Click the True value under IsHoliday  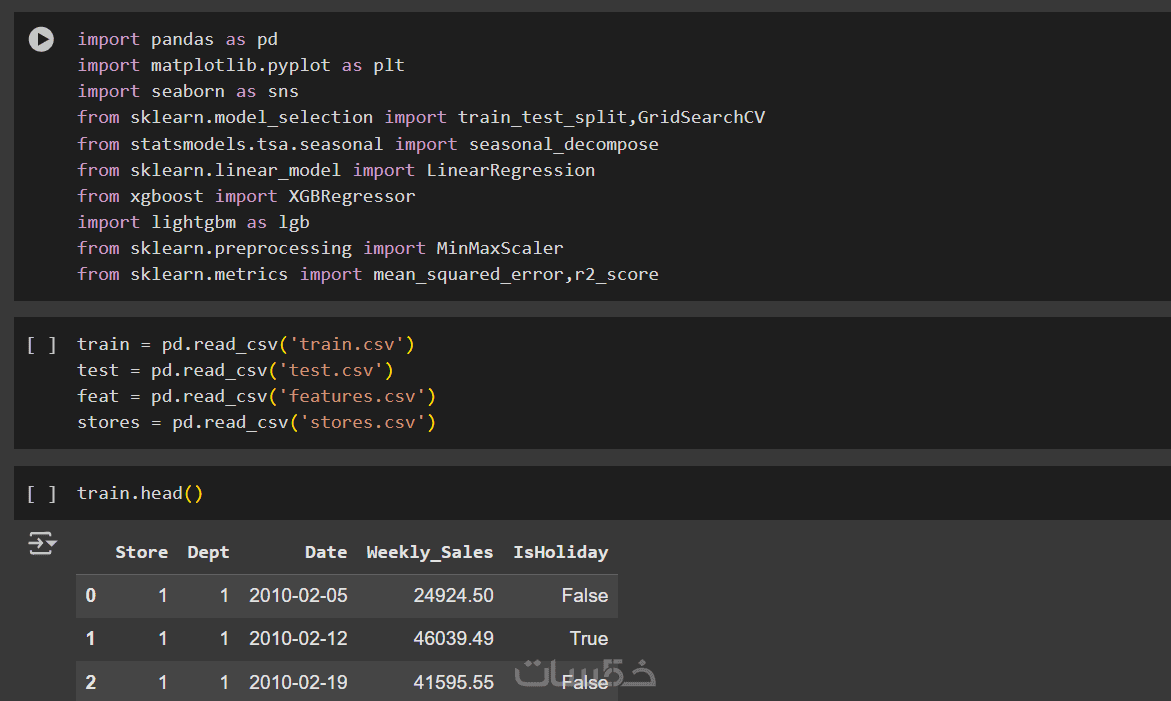coord(588,639)
